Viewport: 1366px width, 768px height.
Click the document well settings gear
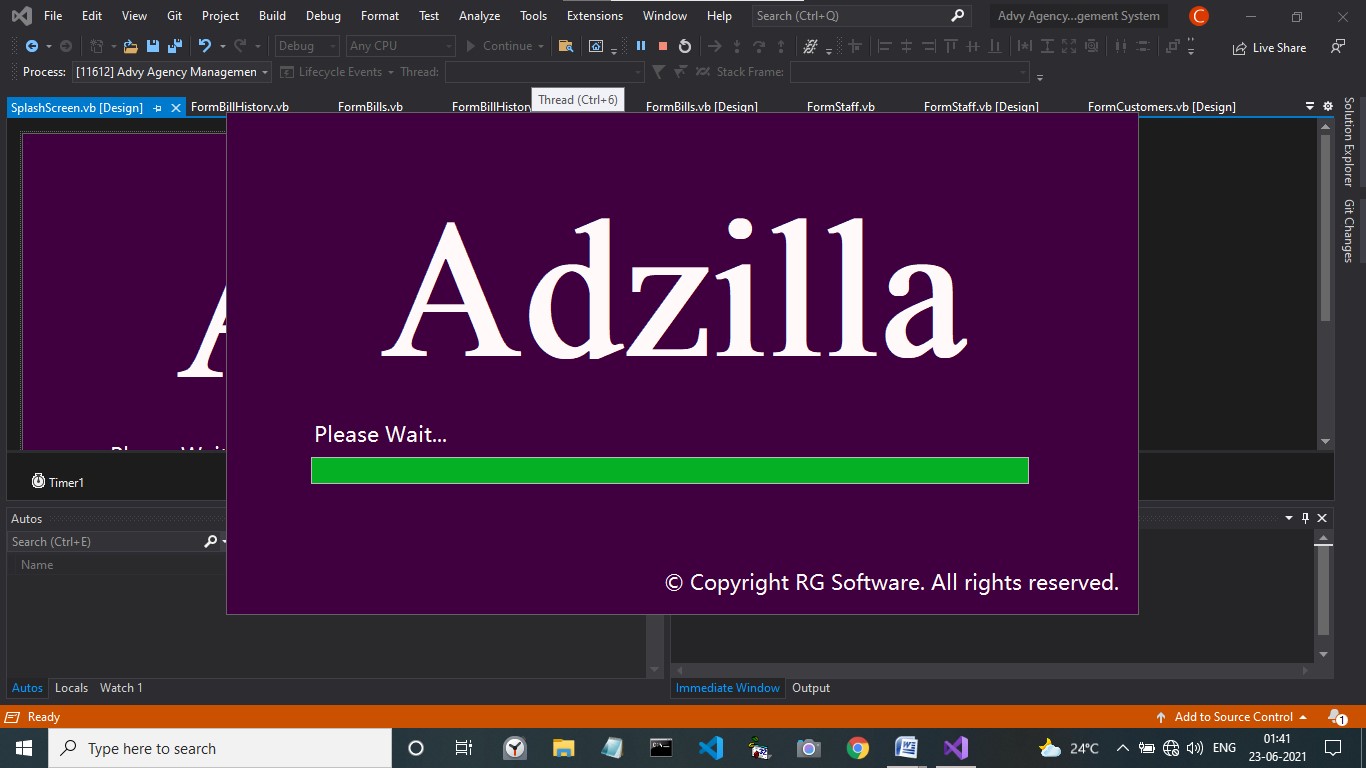(x=1328, y=106)
